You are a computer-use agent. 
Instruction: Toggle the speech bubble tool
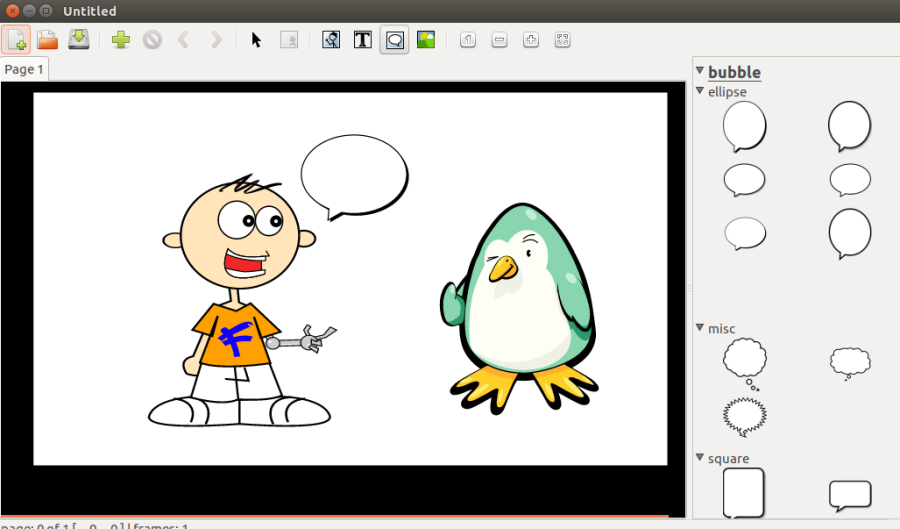(395, 40)
